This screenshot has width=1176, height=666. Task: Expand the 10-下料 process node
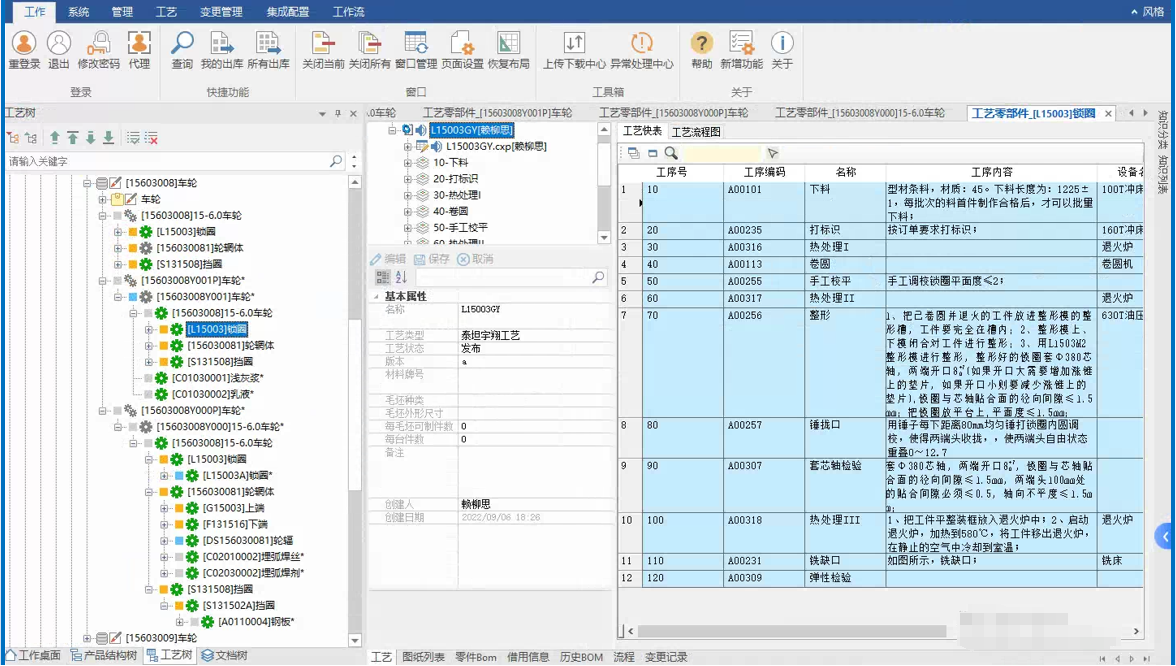click(408, 163)
